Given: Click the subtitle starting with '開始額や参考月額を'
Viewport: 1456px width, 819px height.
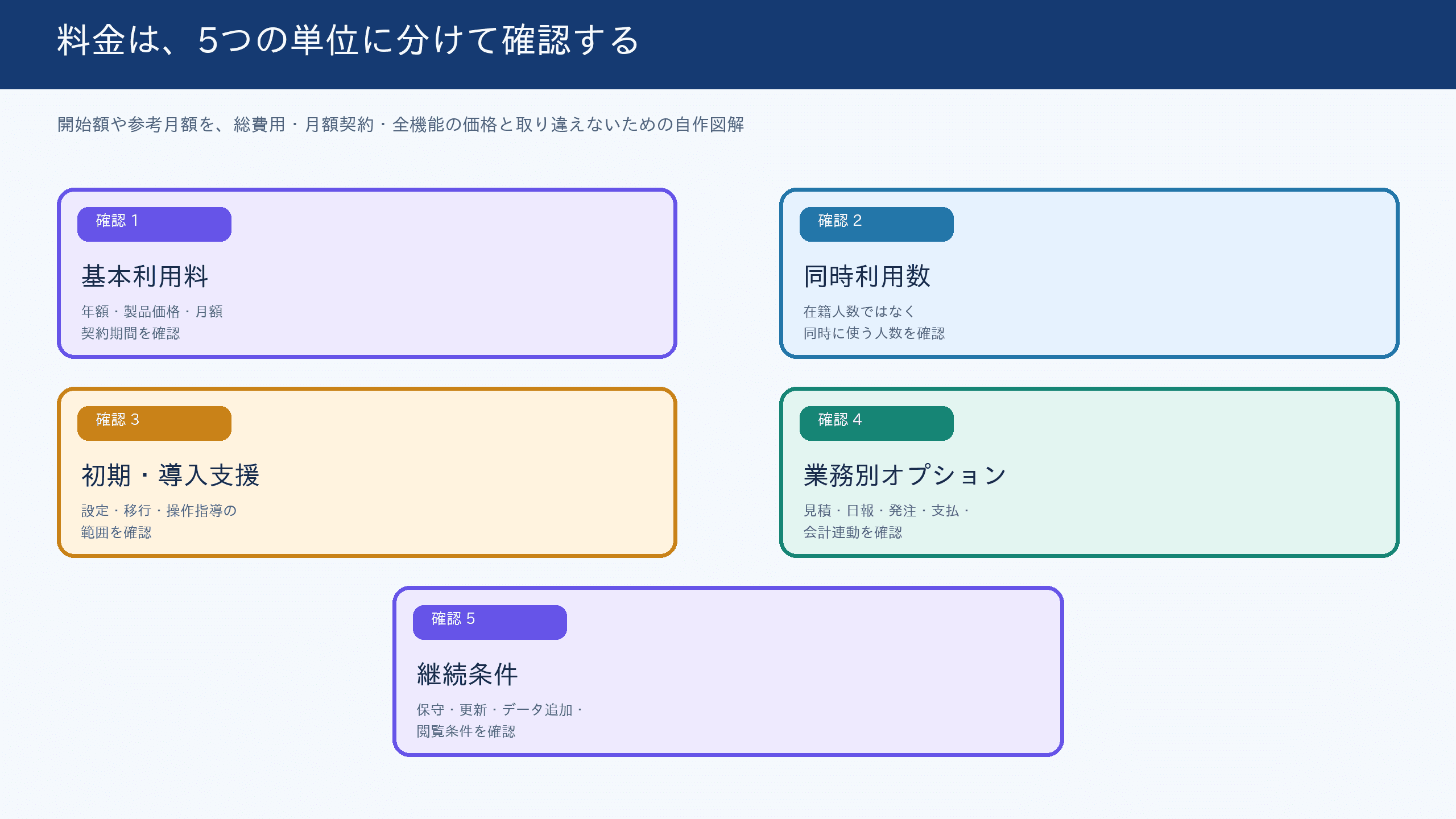Looking at the screenshot, I should 401,125.
